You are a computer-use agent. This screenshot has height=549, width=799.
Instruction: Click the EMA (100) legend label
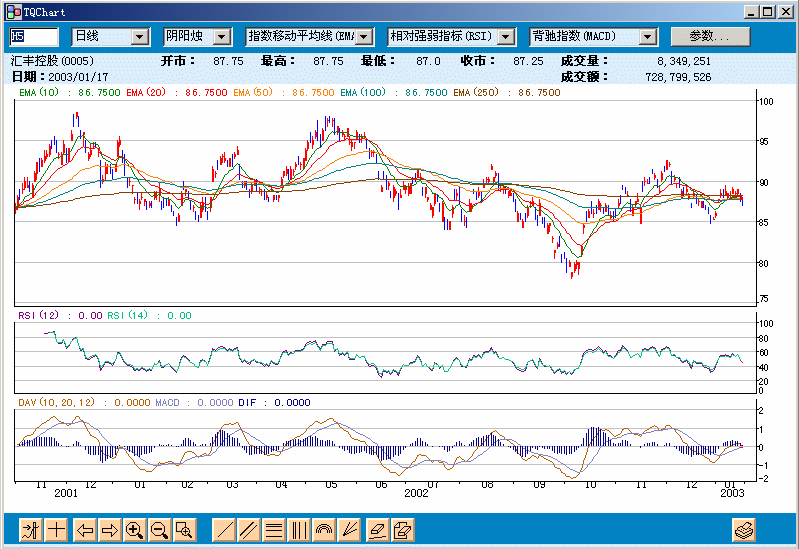coord(363,92)
